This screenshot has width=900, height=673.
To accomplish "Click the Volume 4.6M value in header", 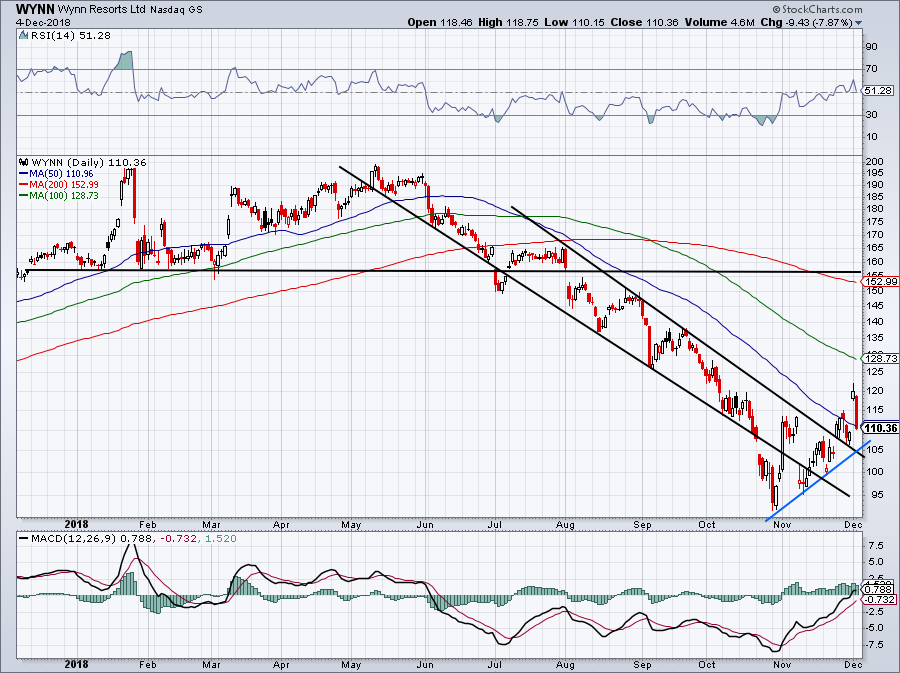I will click(x=720, y=22).
